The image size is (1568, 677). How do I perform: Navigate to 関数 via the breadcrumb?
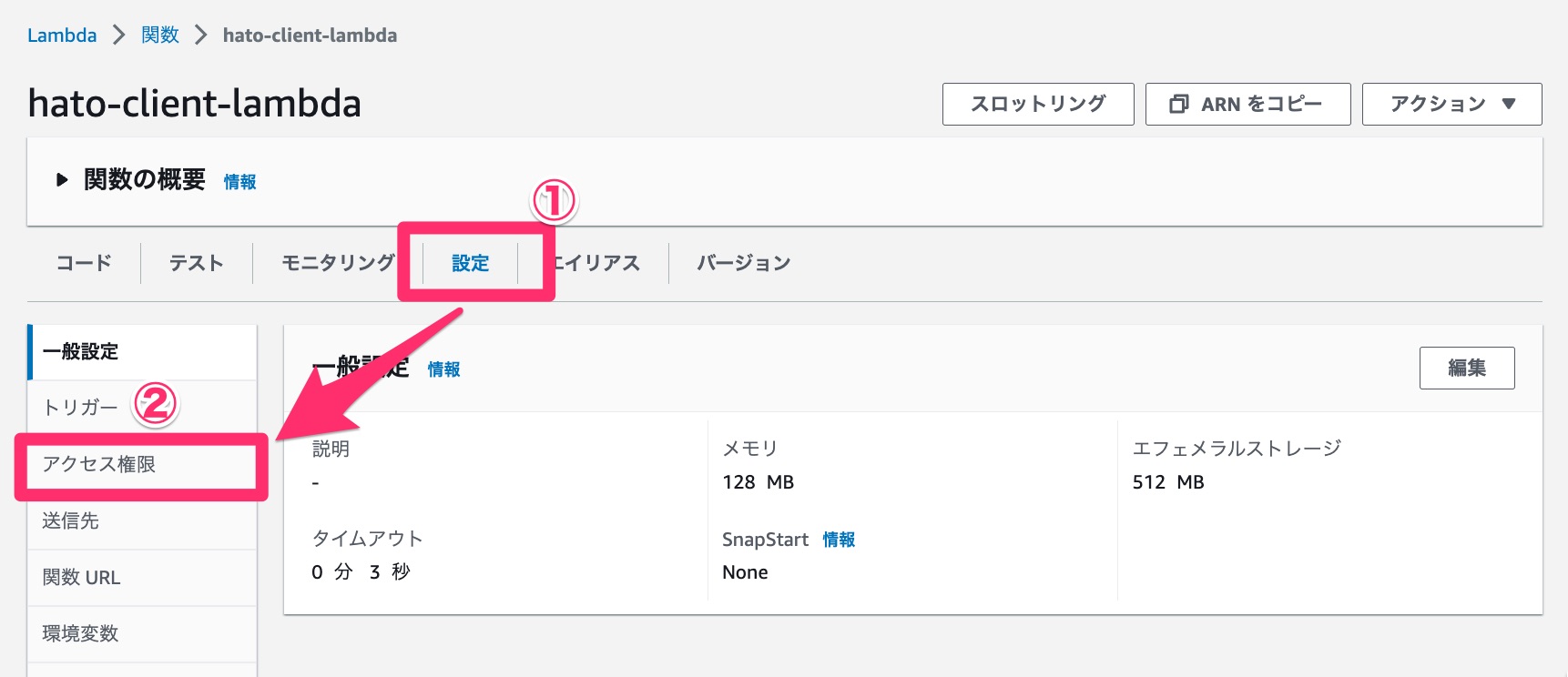(160, 35)
